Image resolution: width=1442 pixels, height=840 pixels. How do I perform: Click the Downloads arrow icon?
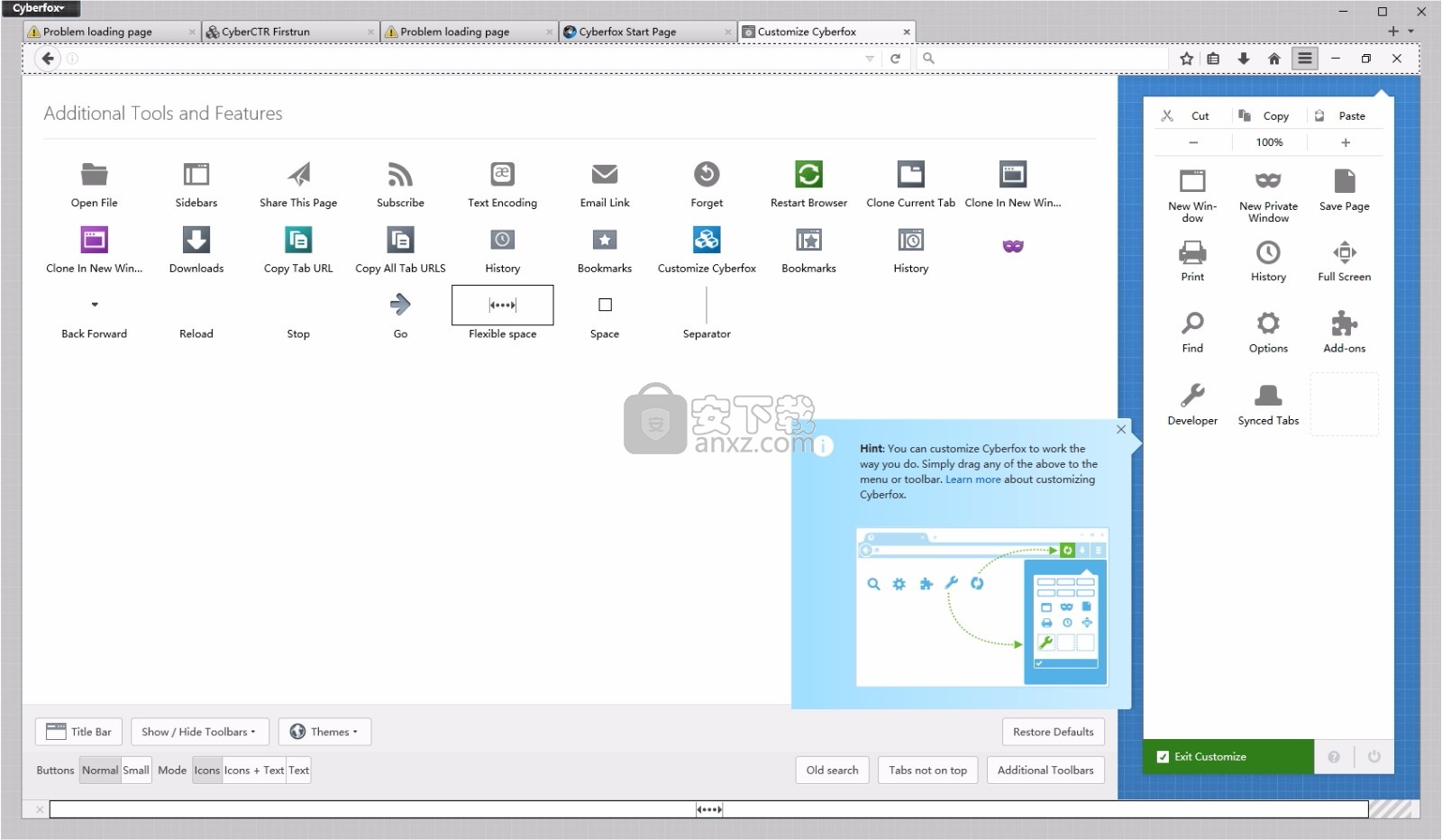[196, 240]
